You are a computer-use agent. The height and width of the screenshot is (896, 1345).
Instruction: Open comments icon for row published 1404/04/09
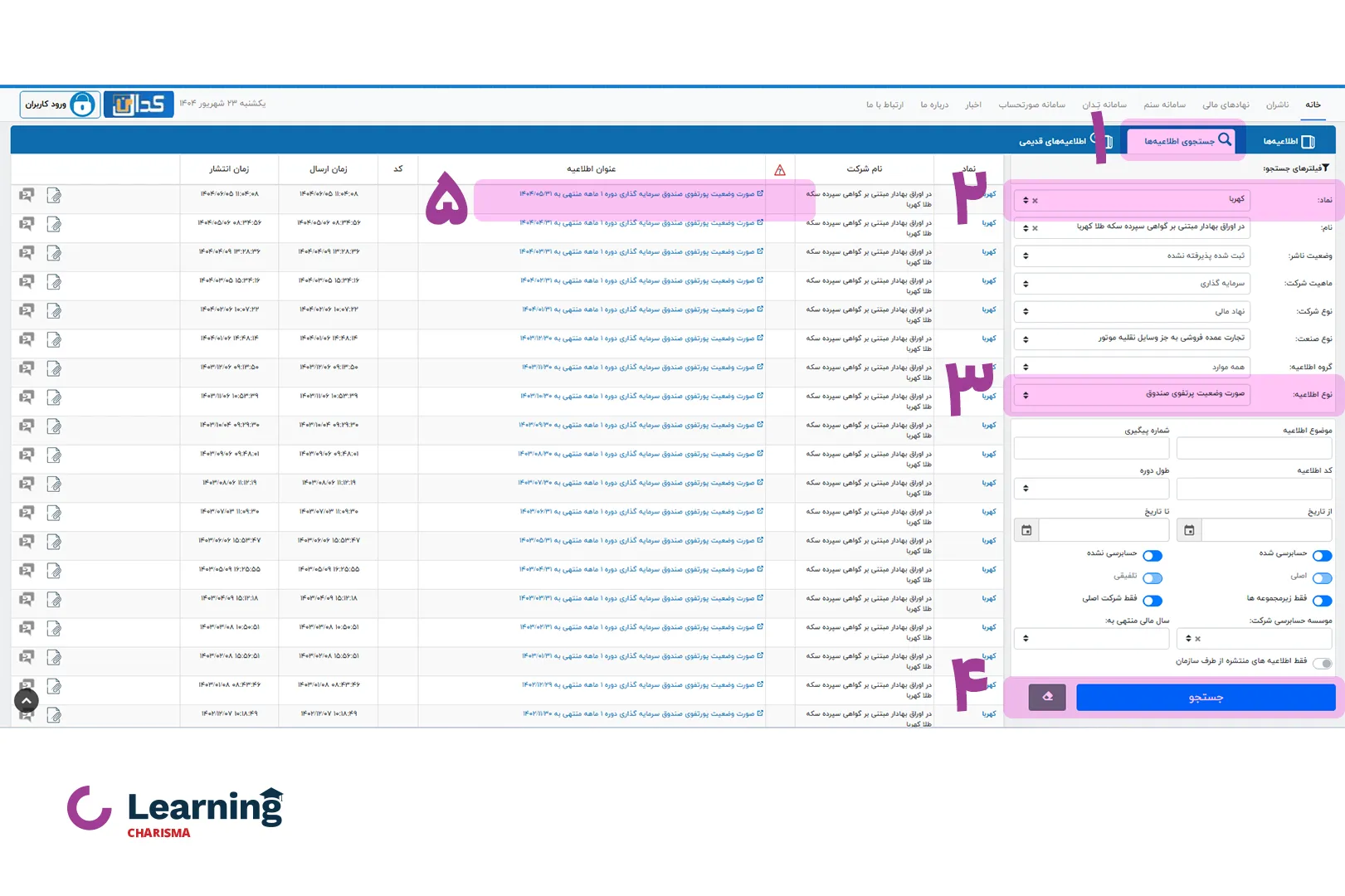click(27, 253)
